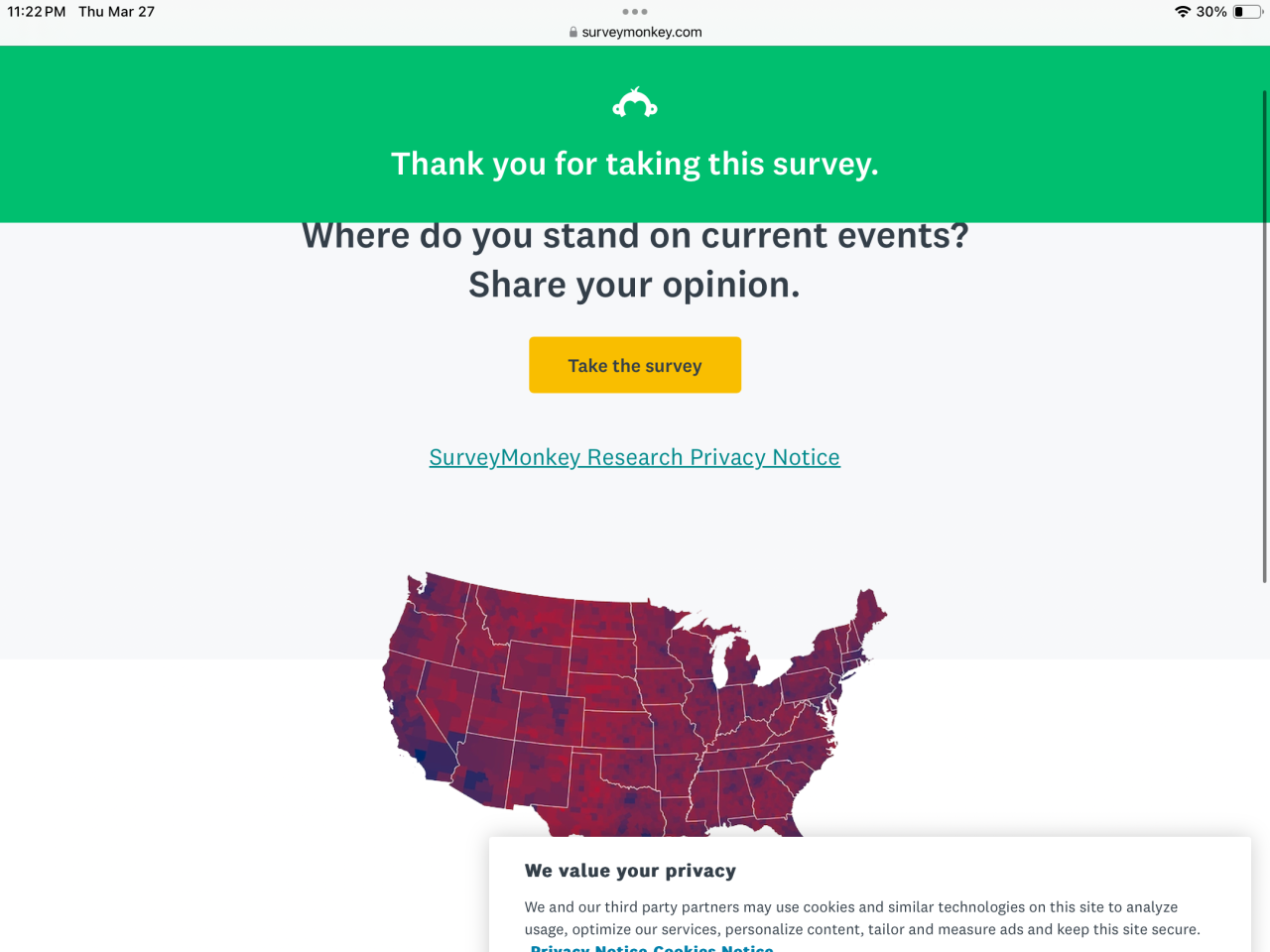Viewport: 1270px width, 952px height.
Task: Click the We value your privacy heading
Action: tap(630, 871)
